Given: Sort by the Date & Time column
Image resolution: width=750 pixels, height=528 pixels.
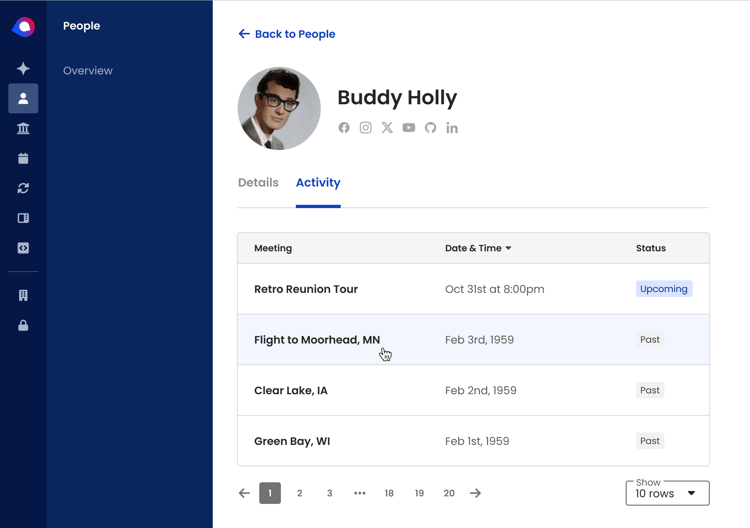Looking at the screenshot, I should (x=478, y=248).
